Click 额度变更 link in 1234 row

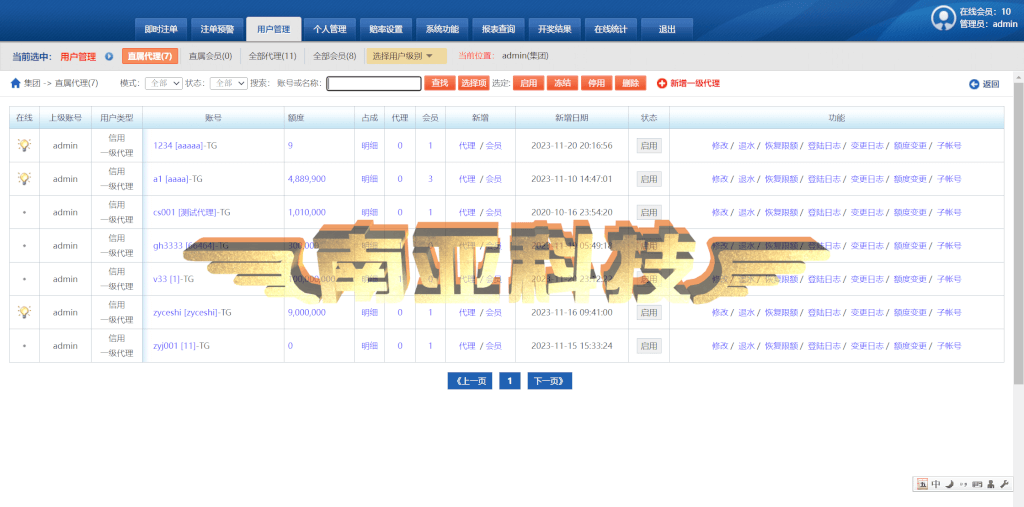click(x=910, y=145)
